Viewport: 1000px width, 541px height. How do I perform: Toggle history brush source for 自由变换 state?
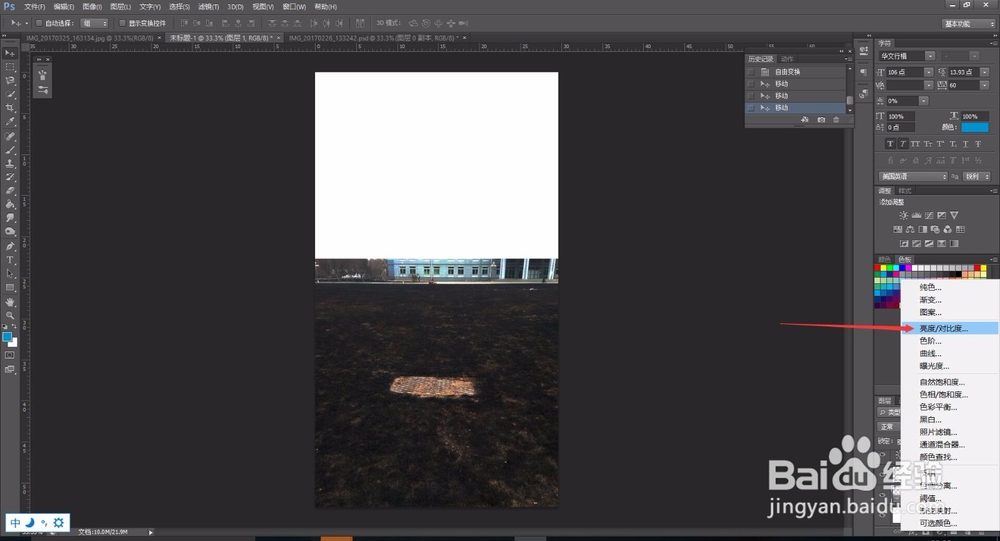751,72
